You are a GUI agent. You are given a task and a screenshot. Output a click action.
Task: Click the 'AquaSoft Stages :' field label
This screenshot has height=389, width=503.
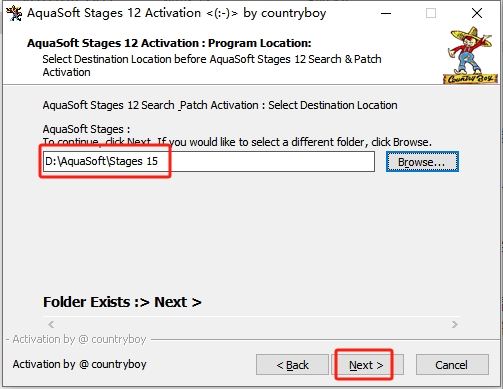coord(86,129)
